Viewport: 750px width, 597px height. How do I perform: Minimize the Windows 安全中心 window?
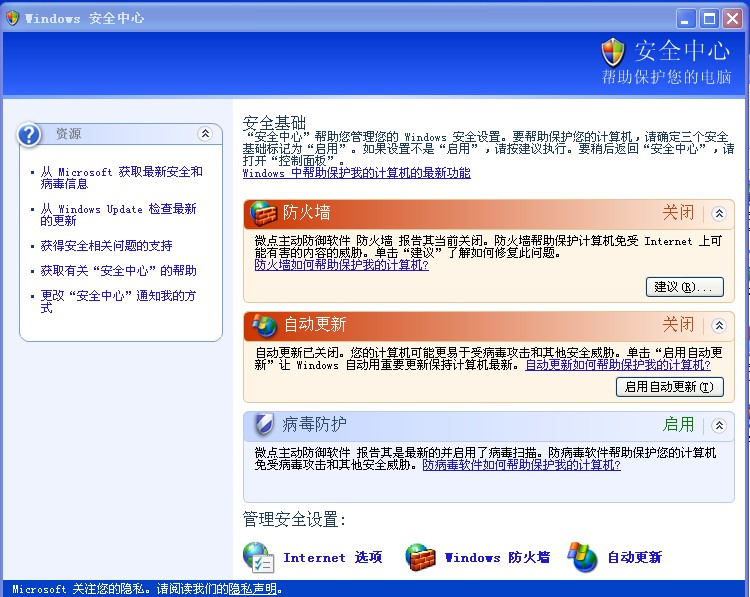click(x=686, y=19)
